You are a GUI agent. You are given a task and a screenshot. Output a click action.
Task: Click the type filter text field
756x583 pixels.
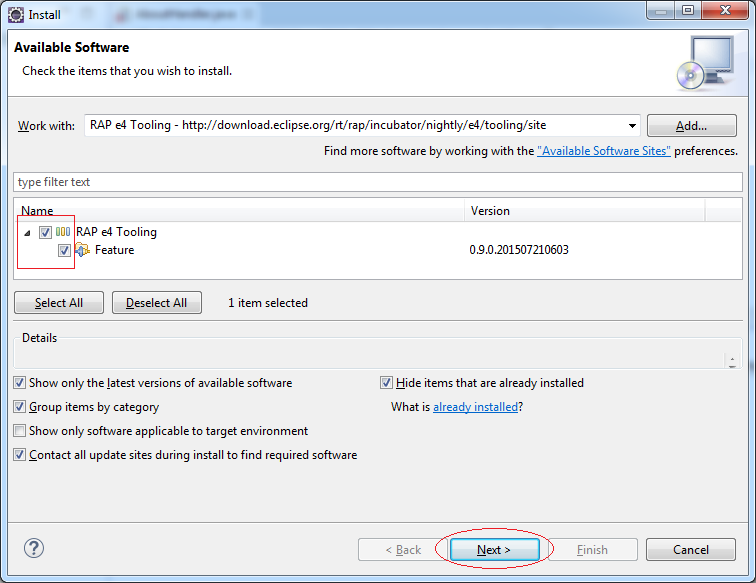[378, 182]
